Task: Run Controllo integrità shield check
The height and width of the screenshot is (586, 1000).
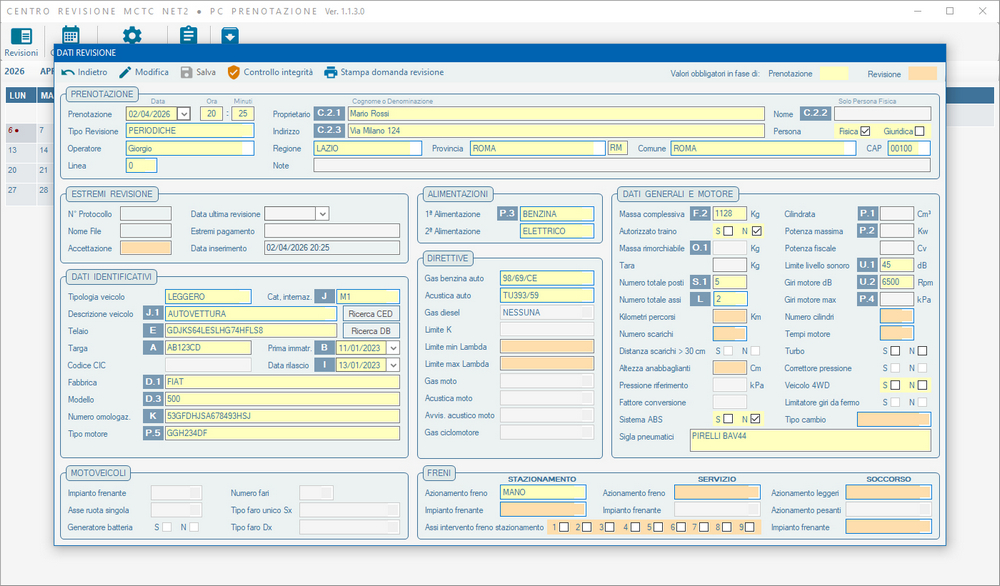Action: click(234, 72)
